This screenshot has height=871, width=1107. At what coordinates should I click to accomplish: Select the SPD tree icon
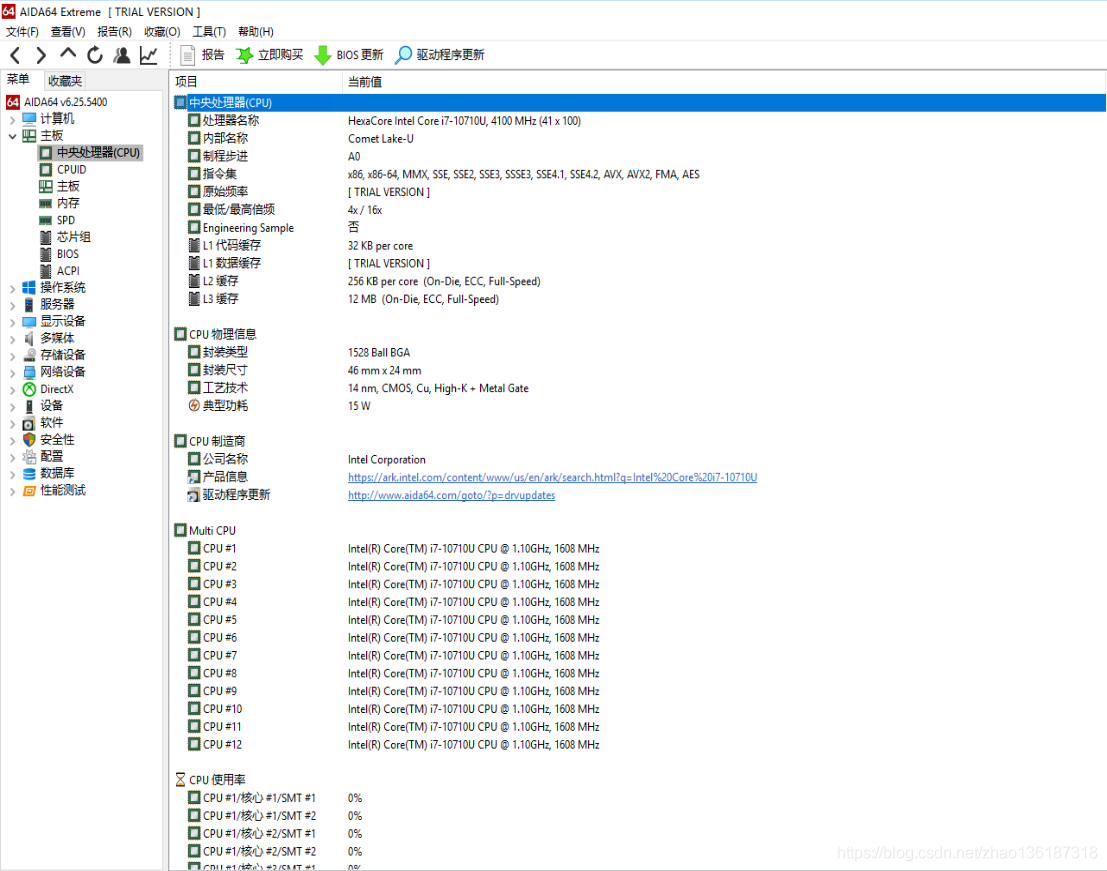(46, 220)
